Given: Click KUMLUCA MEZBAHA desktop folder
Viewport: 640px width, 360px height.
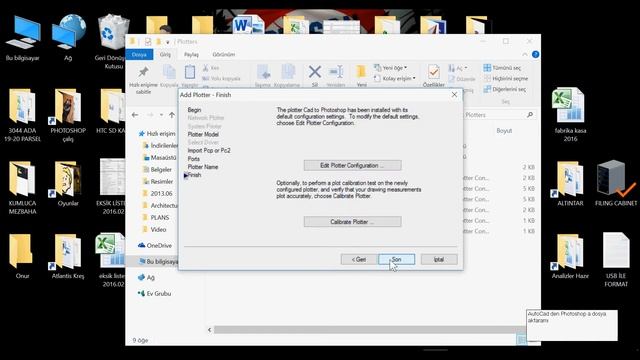Looking at the screenshot, I should 22,188.
